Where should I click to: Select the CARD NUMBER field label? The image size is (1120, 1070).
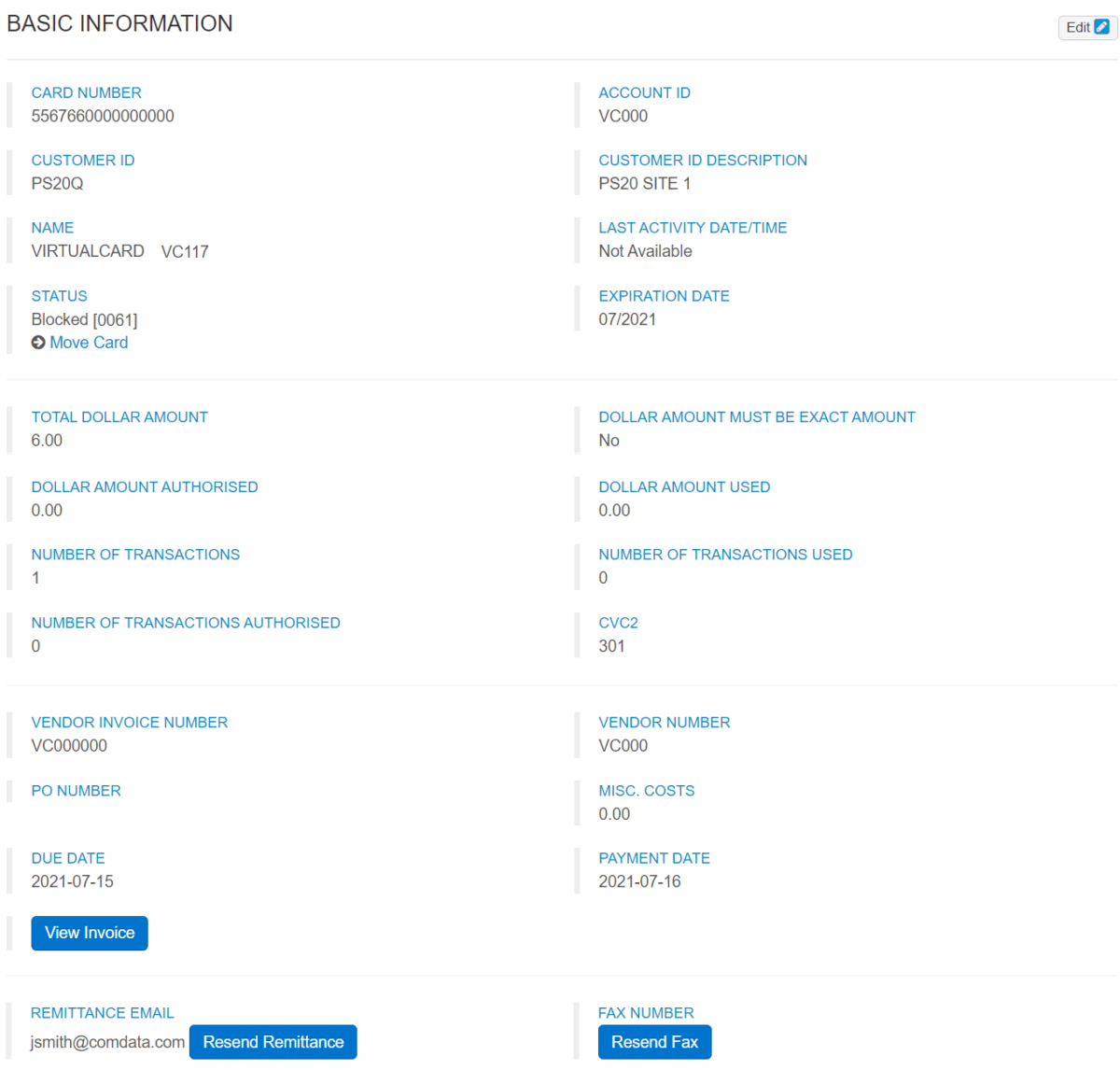tap(86, 92)
